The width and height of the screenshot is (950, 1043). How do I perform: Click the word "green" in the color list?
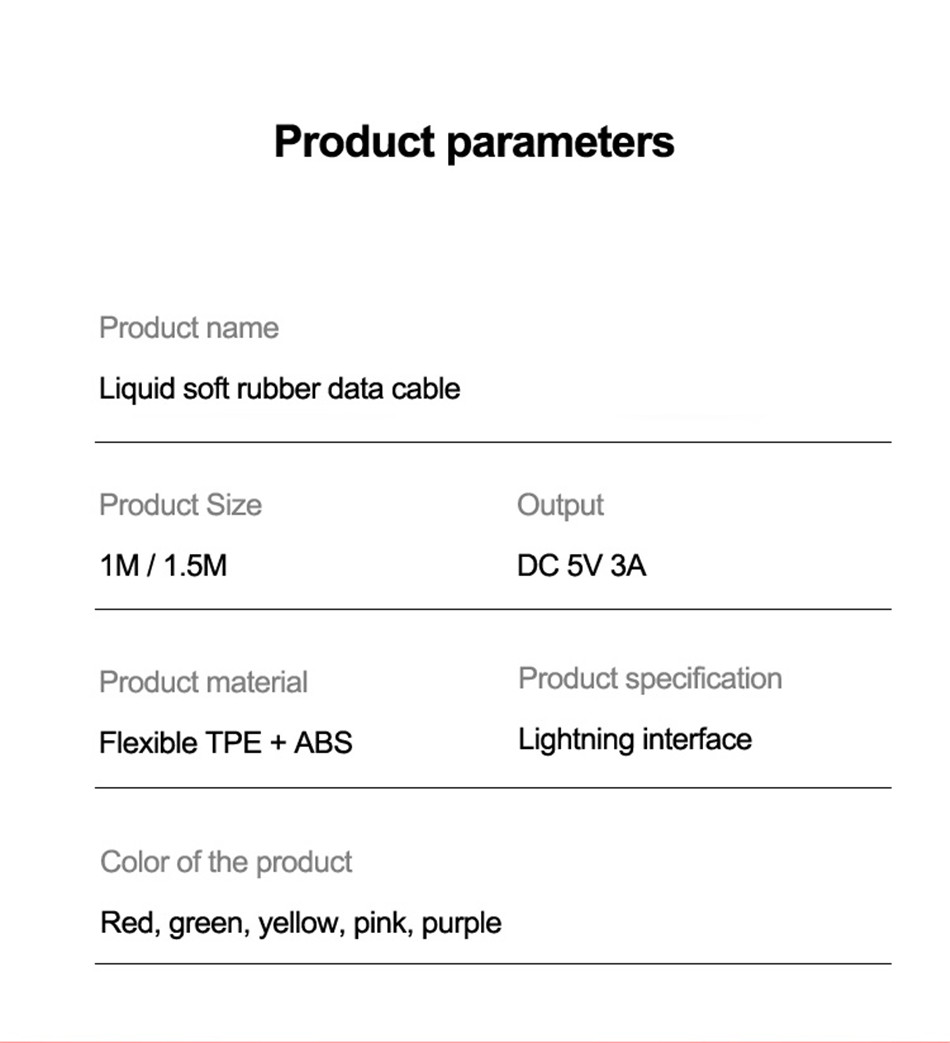point(206,922)
